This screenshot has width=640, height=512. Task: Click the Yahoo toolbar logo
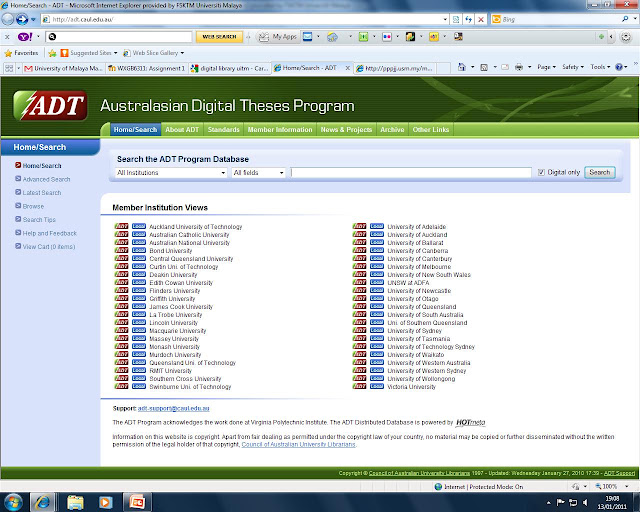pyautogui.click(x=24, y=37)
